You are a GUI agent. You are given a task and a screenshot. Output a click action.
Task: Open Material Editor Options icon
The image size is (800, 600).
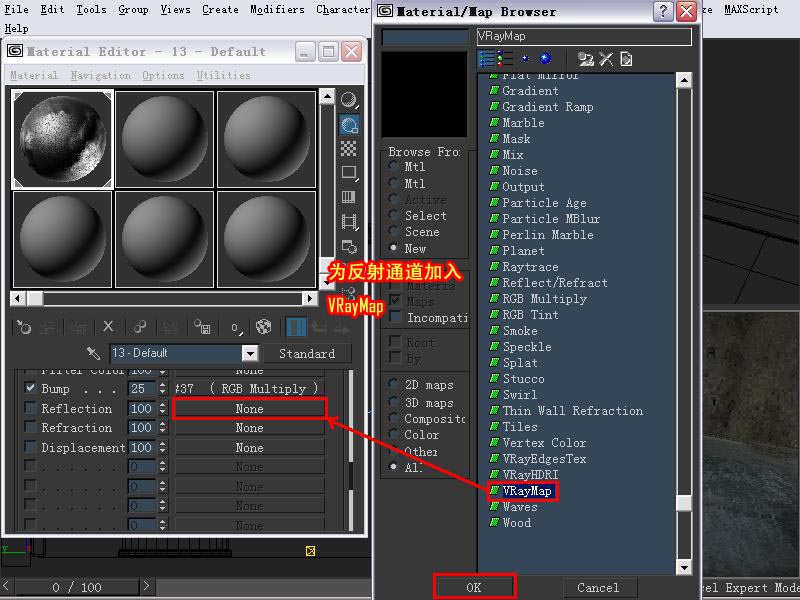pos(349,246)
